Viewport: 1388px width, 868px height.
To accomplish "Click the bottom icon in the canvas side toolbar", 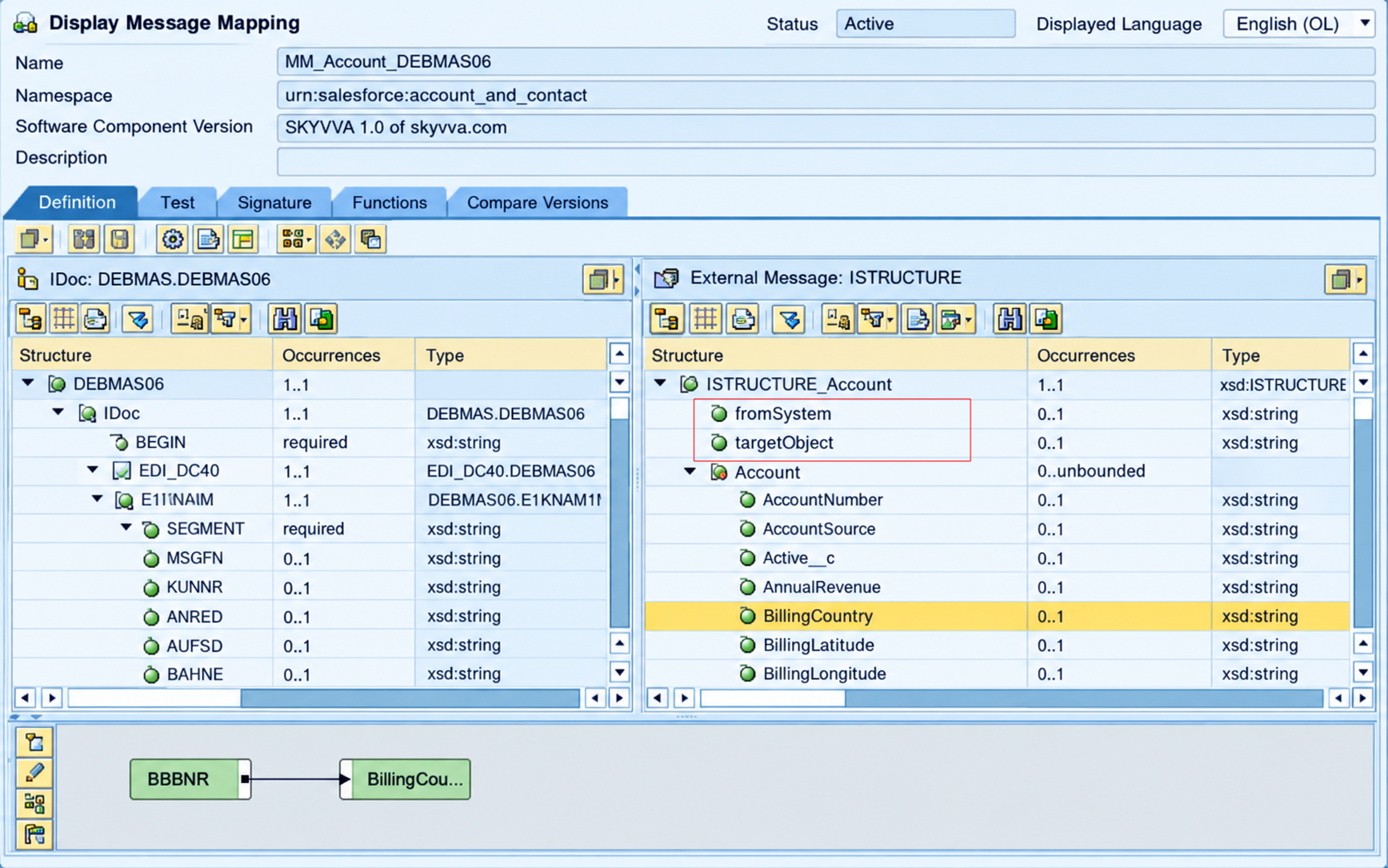I will (x=35, y=834).
